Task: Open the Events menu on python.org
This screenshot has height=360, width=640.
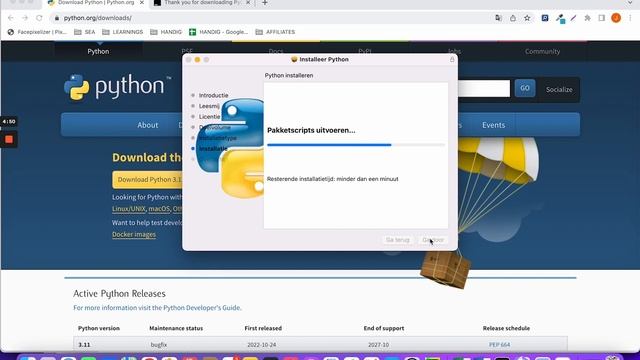Action: coord(493,125)
